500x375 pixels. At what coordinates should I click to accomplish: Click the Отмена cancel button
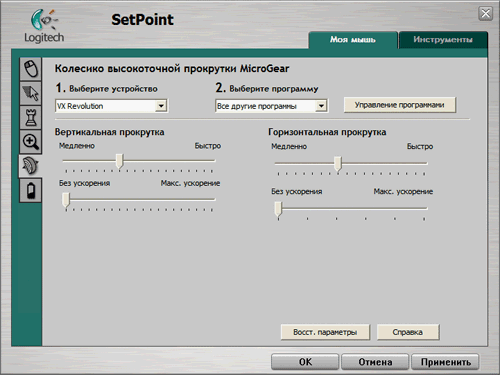click(375, 362)
